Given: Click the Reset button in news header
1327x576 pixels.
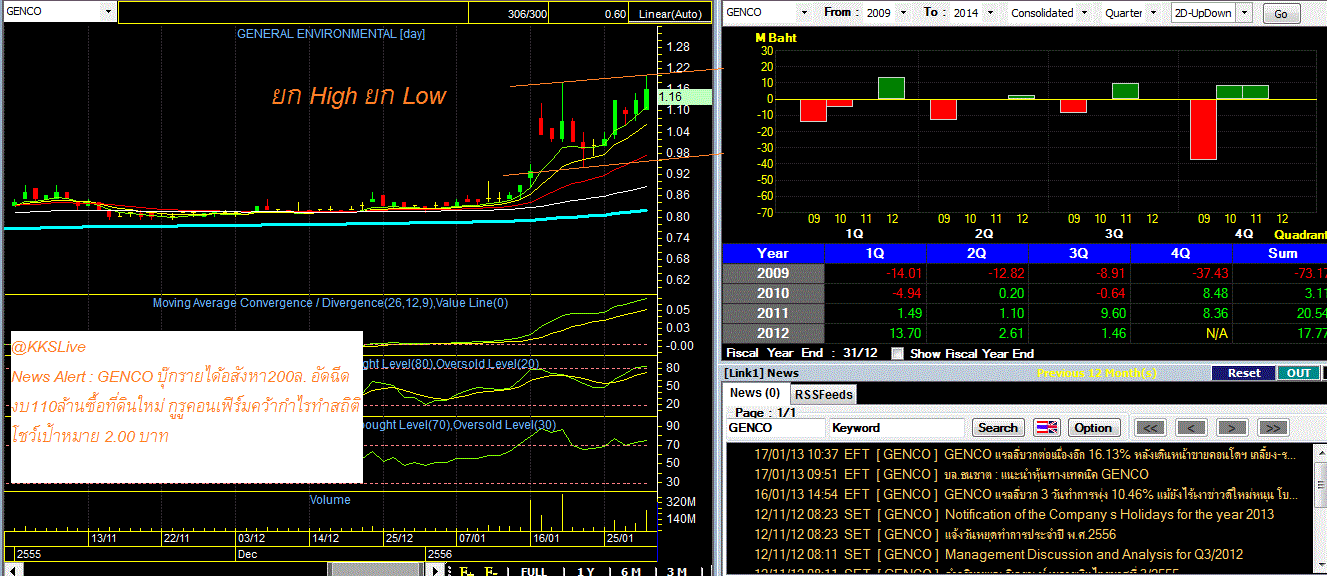Looking at the screenshot, I should point(1244,373).
